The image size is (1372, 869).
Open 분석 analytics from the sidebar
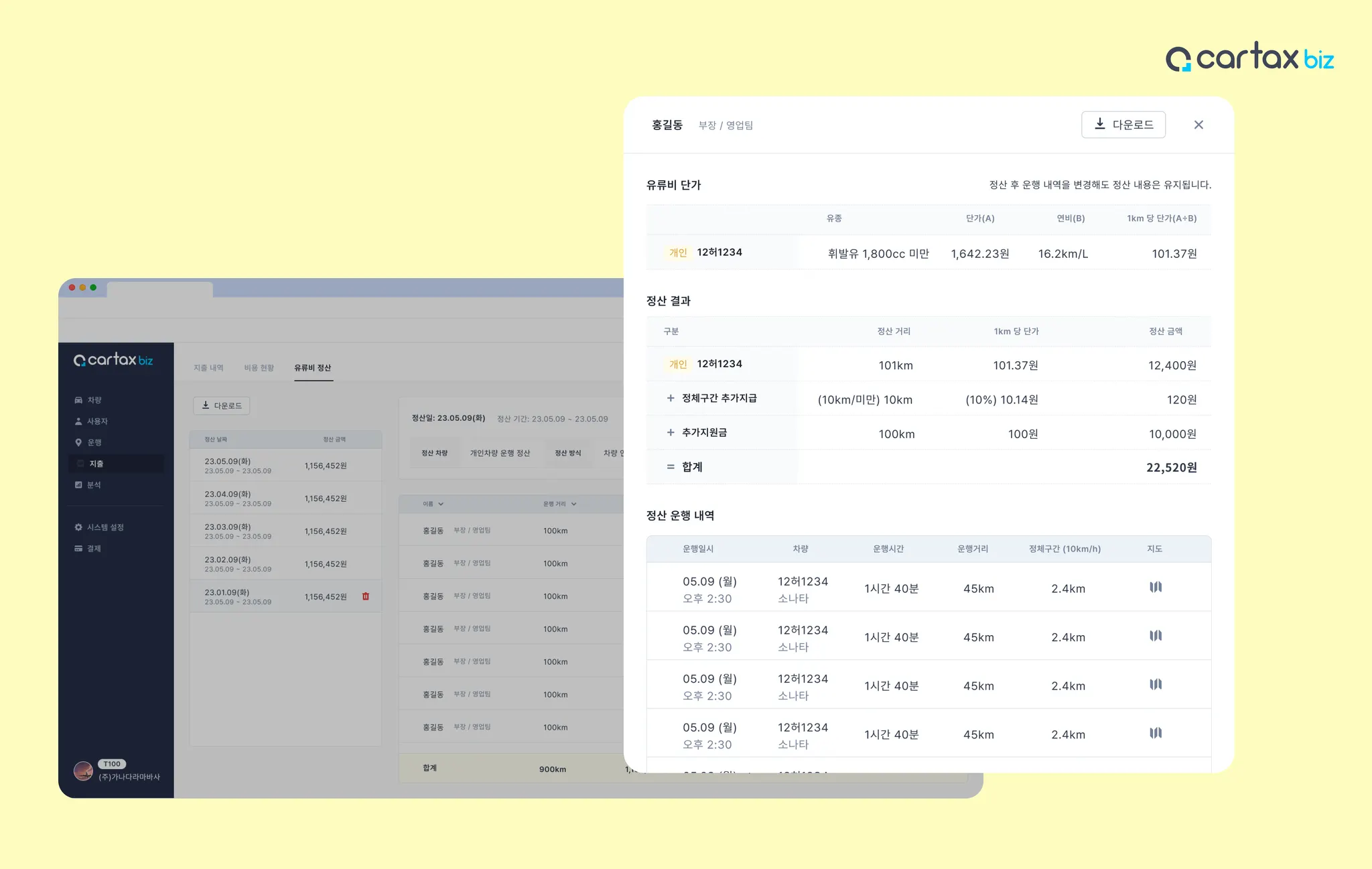pyautogui.click(x=93, y=485)
